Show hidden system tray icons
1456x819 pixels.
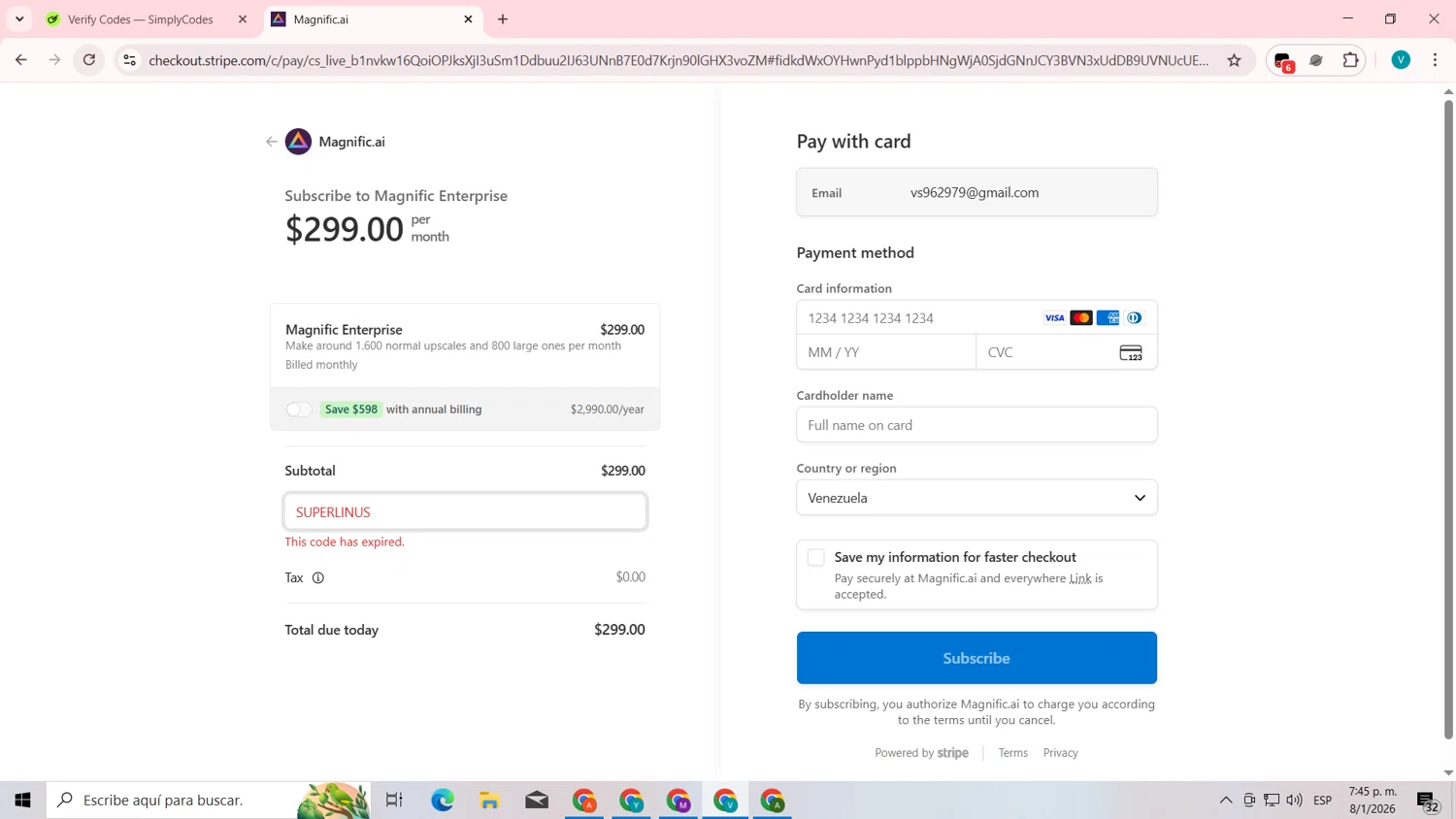click(x=1226, y=801)
